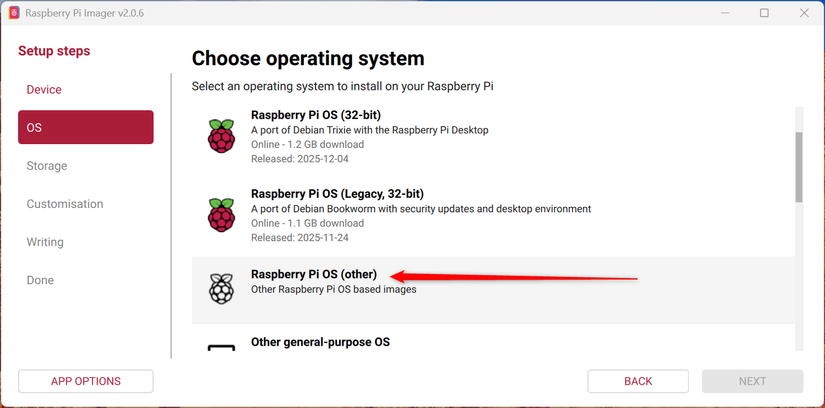This screenshot has height=408, width=825.
Task: Click the raspberry logo for Raspberry Pi OS (32-bit)
Action: coord(222,136)
